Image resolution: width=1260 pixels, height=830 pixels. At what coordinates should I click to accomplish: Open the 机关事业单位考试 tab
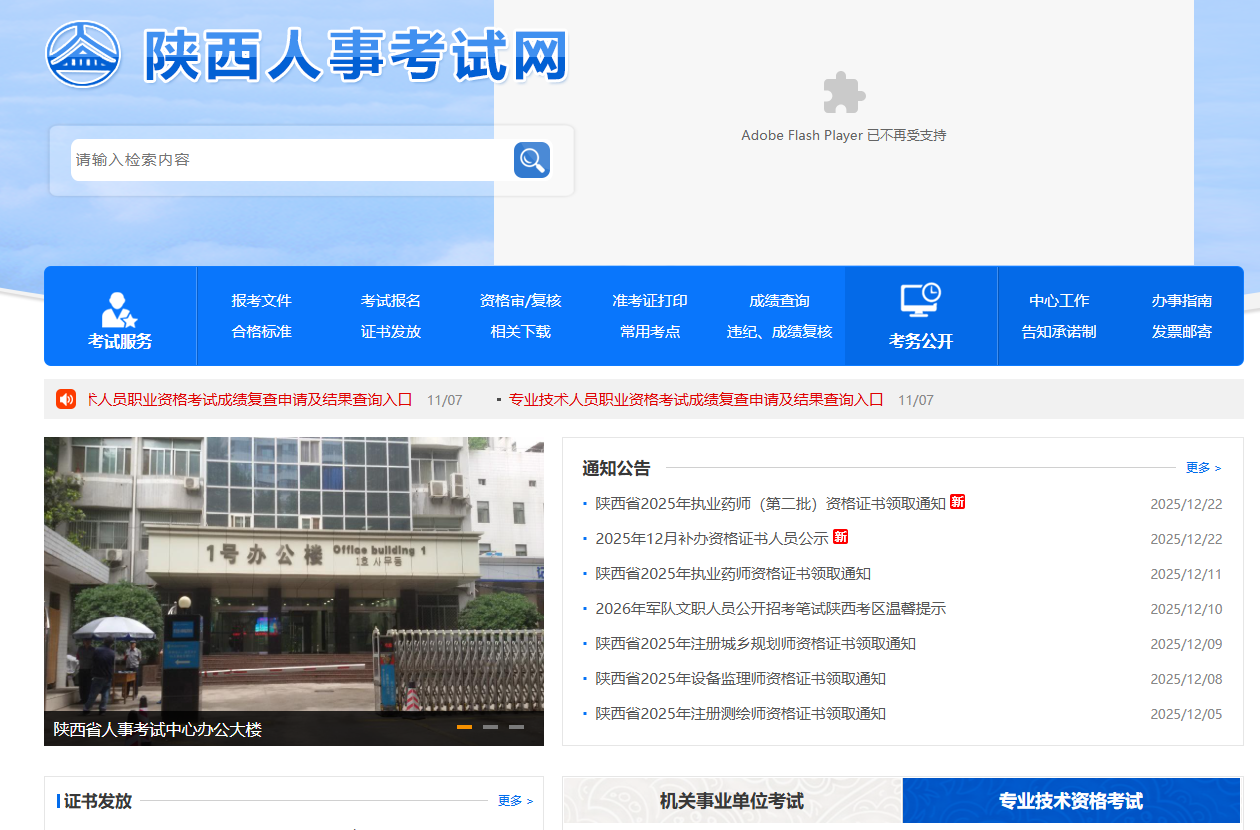pyautogui.click(x=731, y=801)
